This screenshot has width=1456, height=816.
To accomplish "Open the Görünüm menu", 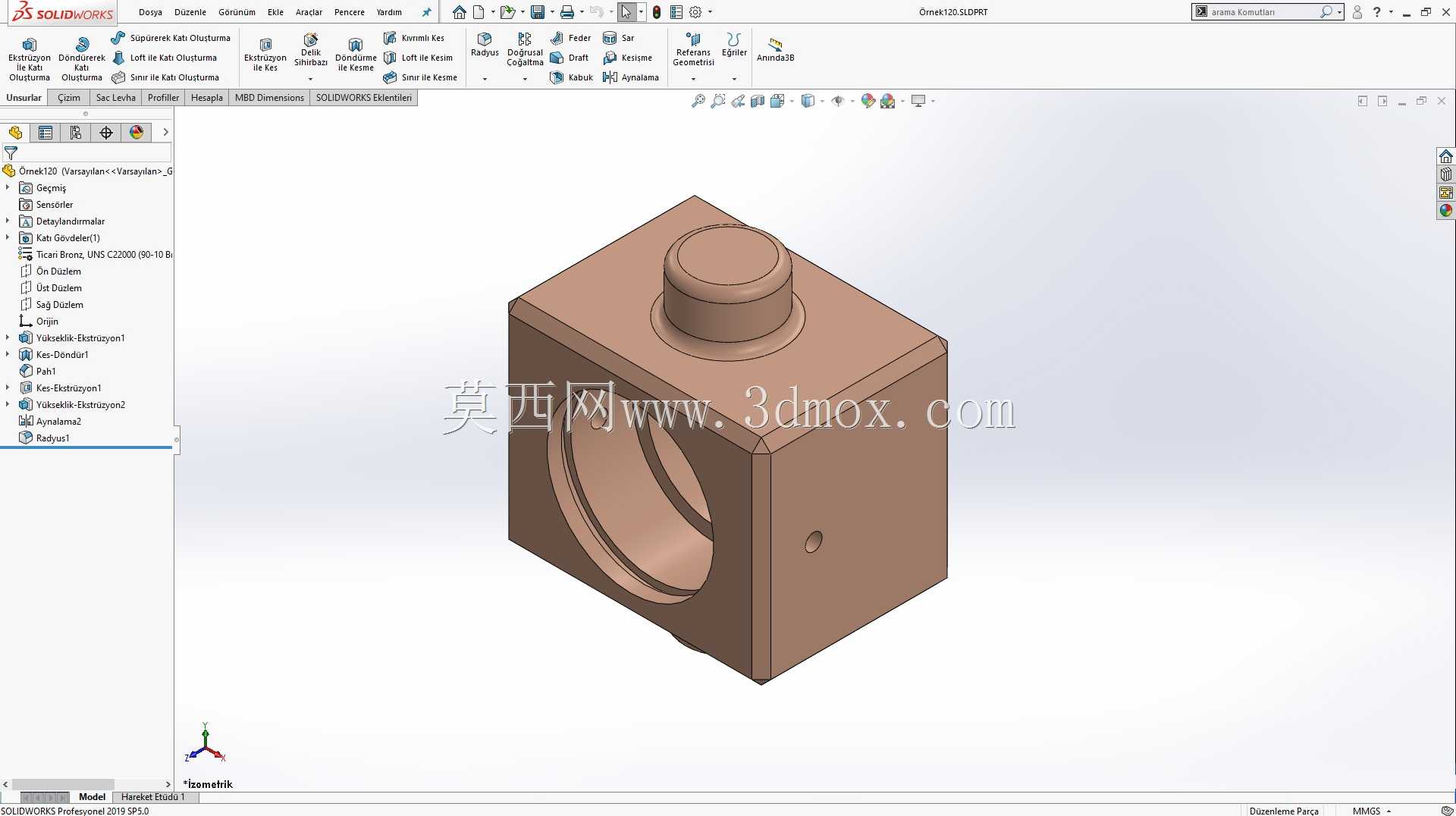I will point(237,12).
